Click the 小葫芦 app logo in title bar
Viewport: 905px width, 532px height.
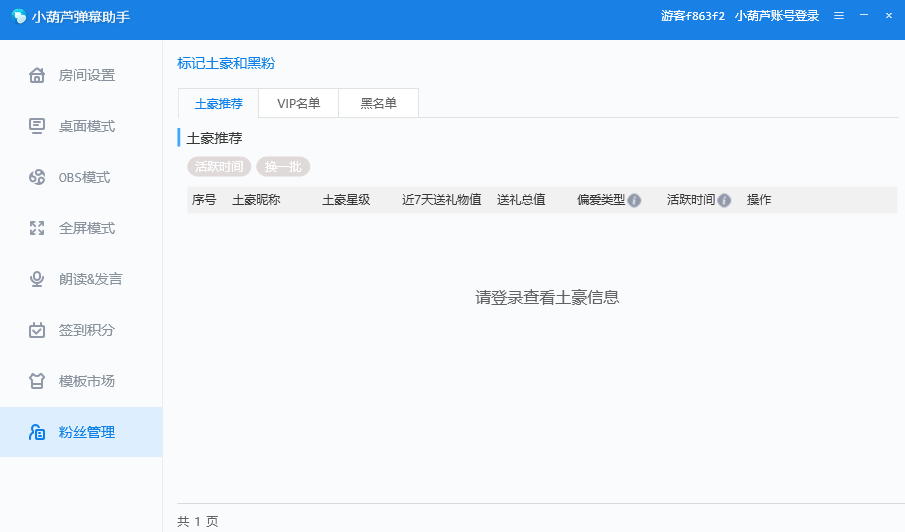(x=18, y=16)
